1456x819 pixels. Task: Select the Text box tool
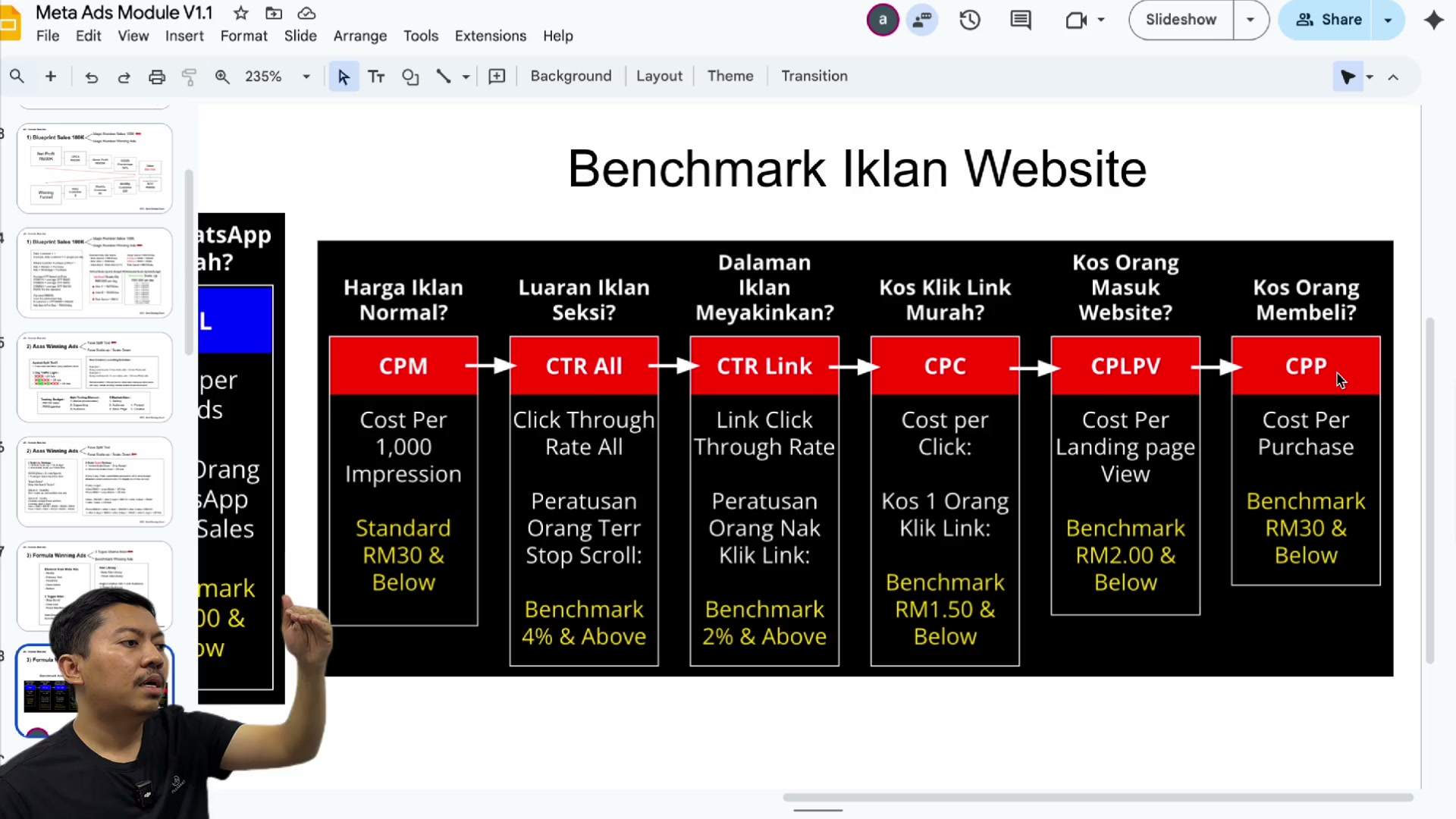tap(376, 77)
